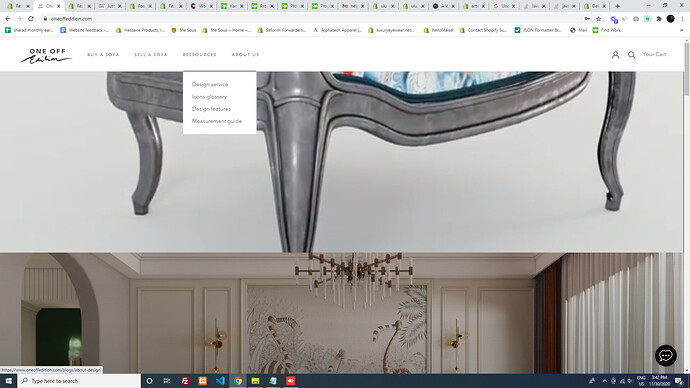Image resolution: width=690 pixels, height=388 pixels.
Task: Open the About Us navigation menu
Action: [x=246, y=55]
